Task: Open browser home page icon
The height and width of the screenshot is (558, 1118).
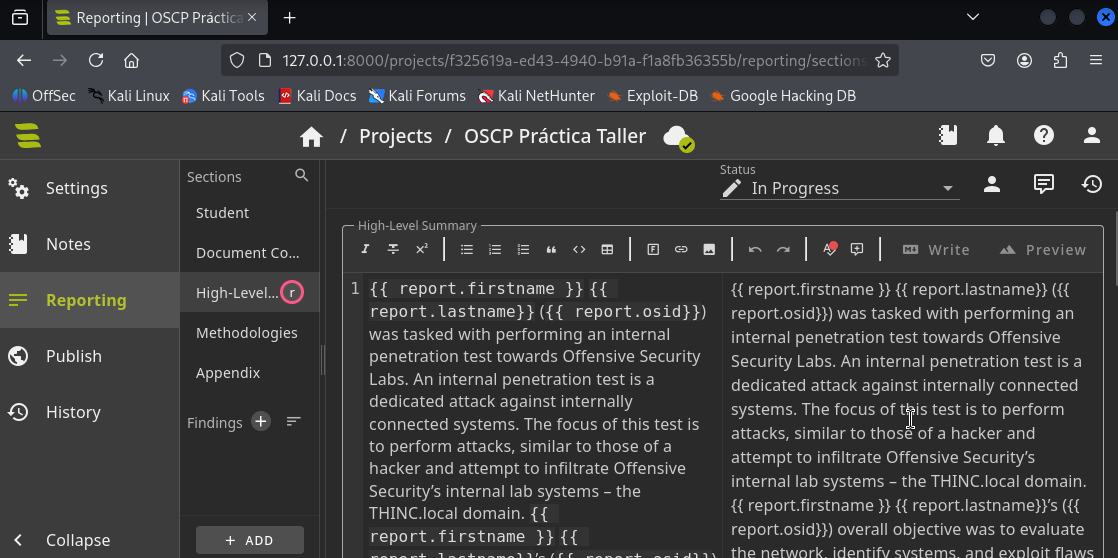Action: point(131,60)
